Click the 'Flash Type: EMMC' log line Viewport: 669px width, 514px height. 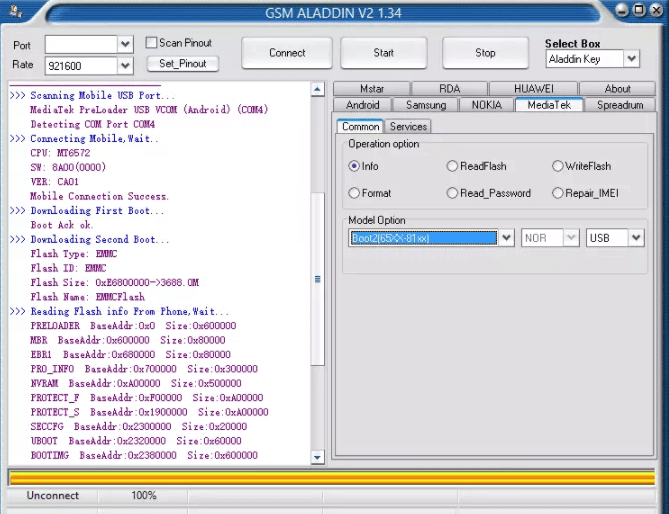(x=73, y=254)
